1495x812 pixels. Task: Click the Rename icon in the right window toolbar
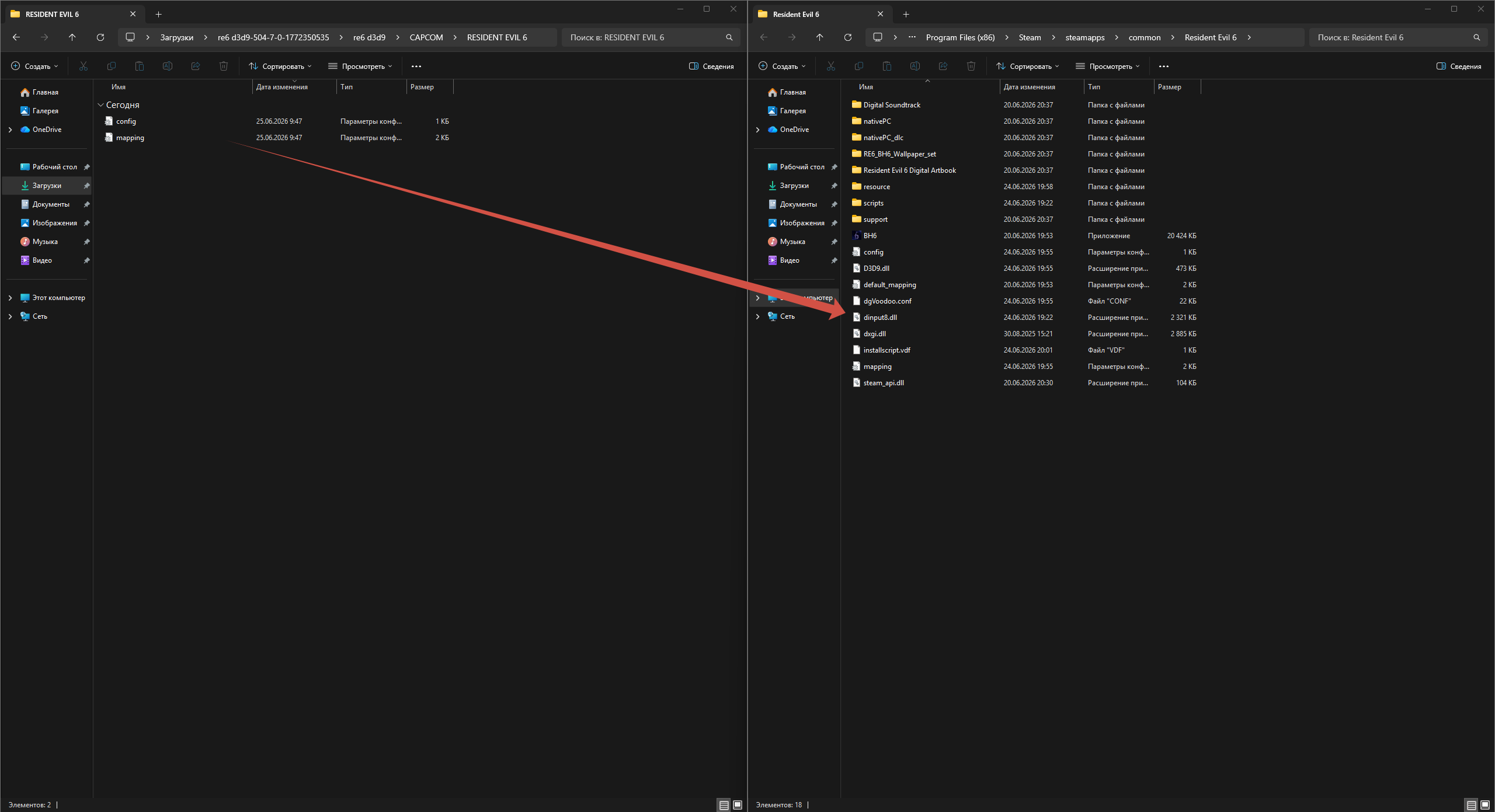pyautogui.click(x=915, y=66)
